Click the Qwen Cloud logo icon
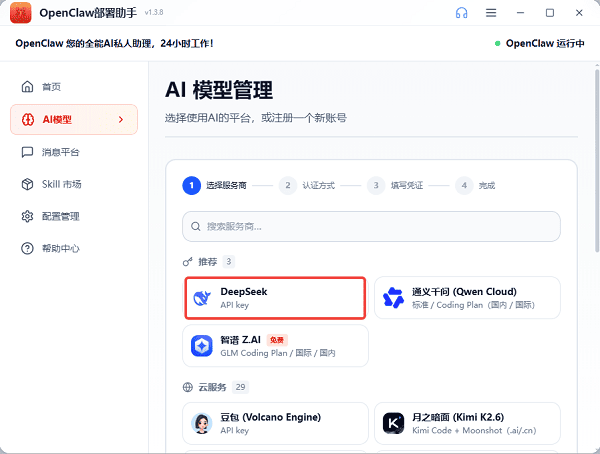 [x=393, y=298]
